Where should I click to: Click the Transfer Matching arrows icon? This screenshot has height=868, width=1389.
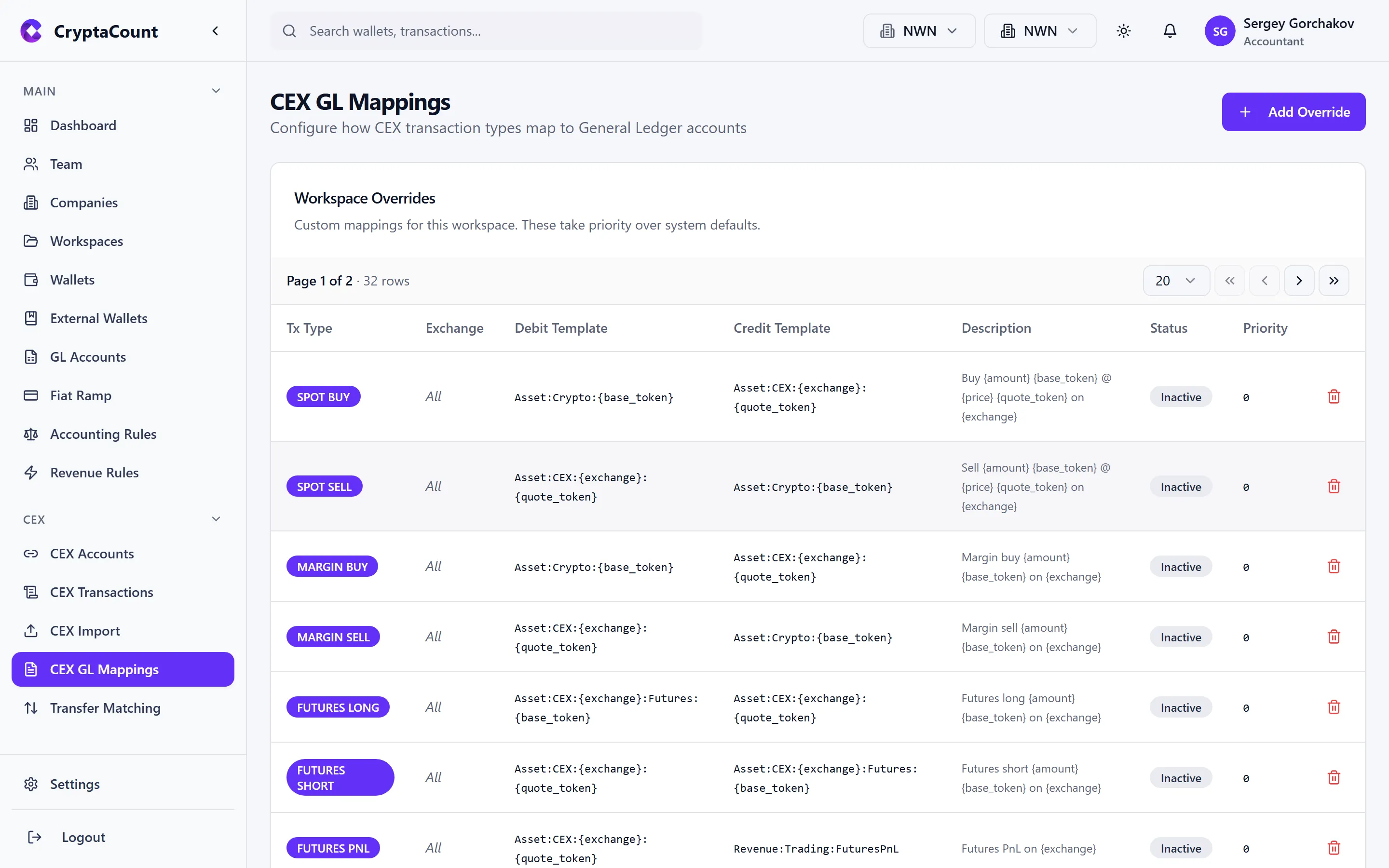[x=31, y=708]
